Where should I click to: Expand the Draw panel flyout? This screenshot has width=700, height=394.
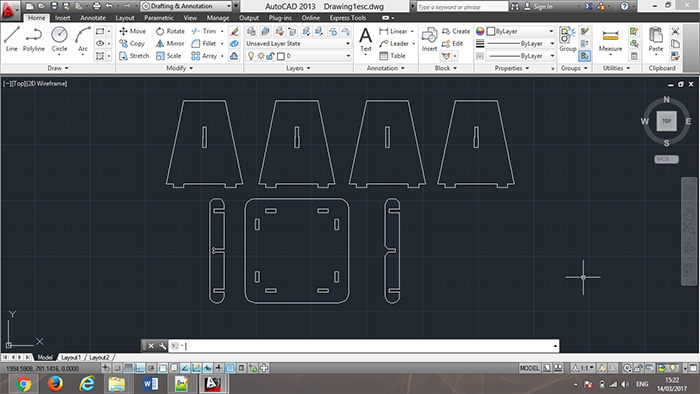pyautogui.click(x=58, y=68)
